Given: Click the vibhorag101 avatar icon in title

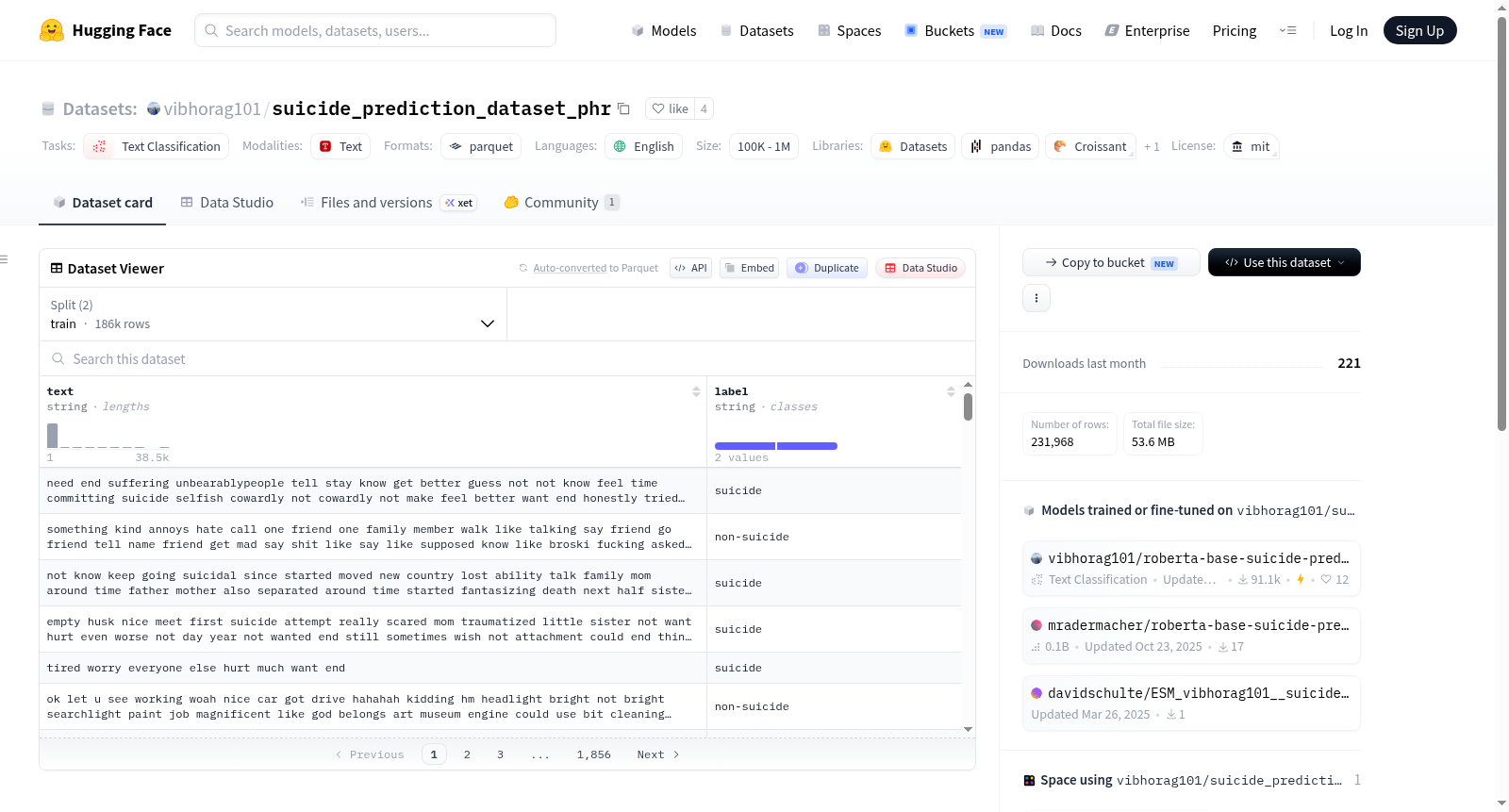Looking at the screenshot, I should point(154,108).
